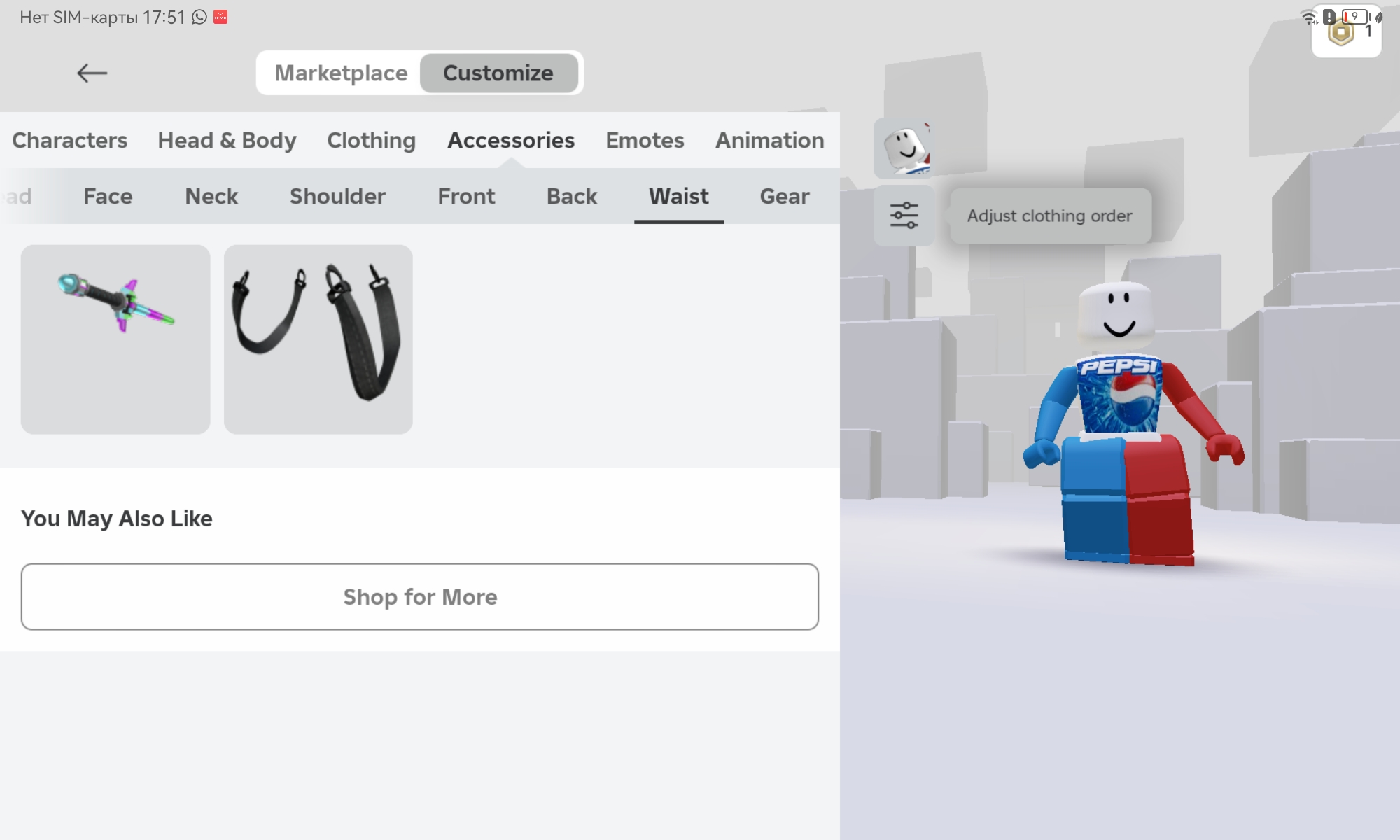Viewport: 1400px width, 840px height.
Task: Tap the back arrow icon
Action: coord(92,73)
